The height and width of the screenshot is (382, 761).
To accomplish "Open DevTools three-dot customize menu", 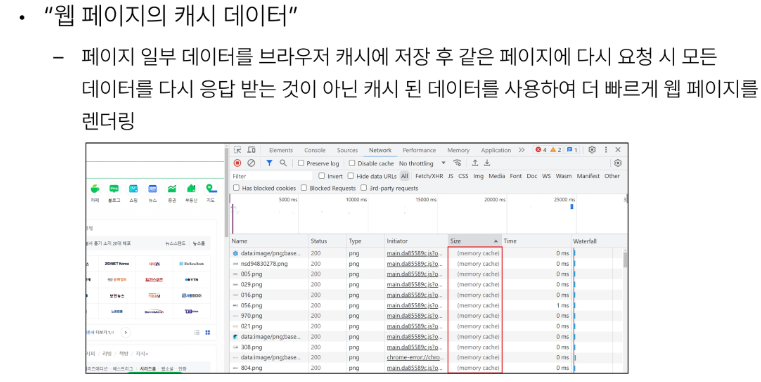I will click(606, 150).
